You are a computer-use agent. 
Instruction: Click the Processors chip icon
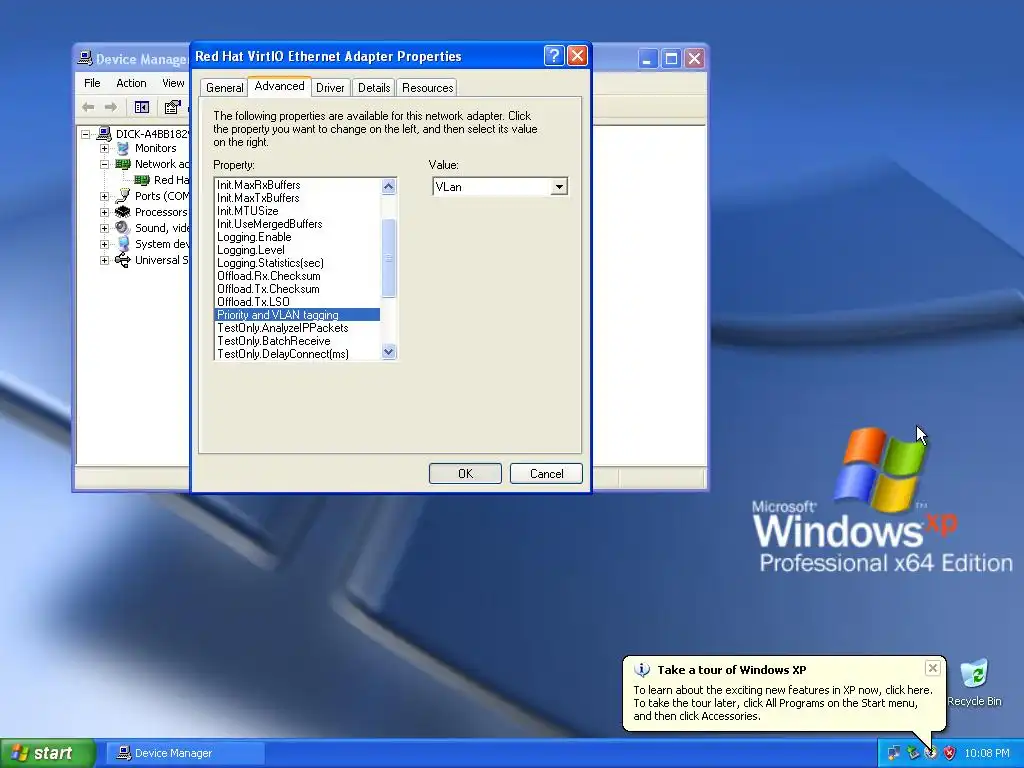(x=123, y=212)
